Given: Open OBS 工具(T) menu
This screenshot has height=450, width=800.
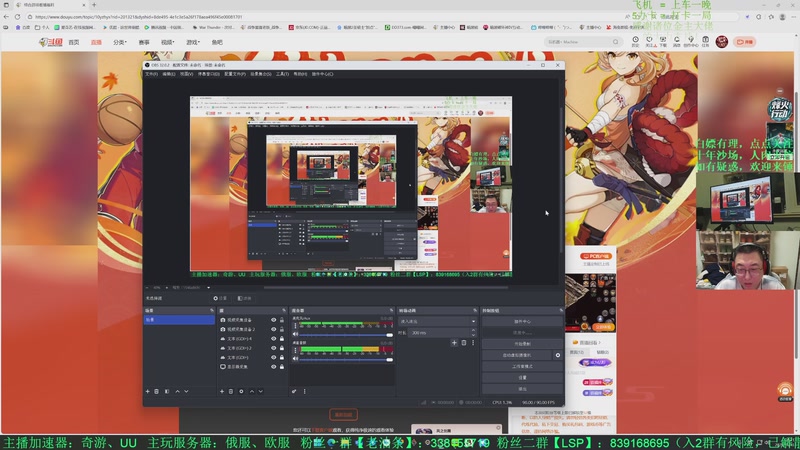Looking at the screenshot, I should (x=282, y=74).
